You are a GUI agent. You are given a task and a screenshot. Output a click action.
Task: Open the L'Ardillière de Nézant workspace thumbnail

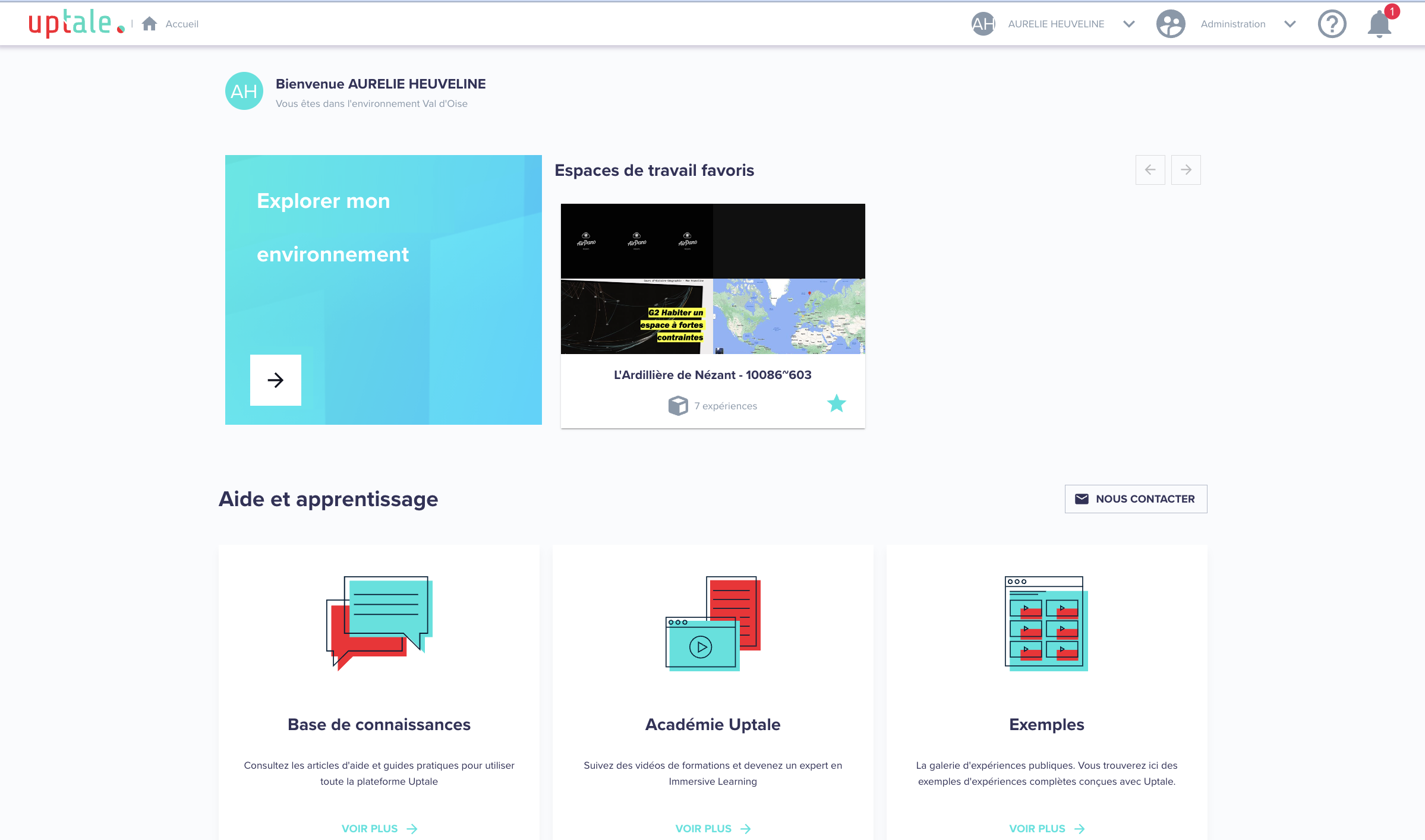(712, 279)
